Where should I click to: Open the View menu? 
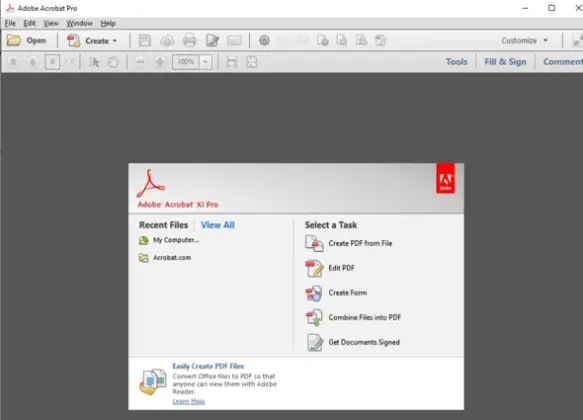click(x=51, y=23)
